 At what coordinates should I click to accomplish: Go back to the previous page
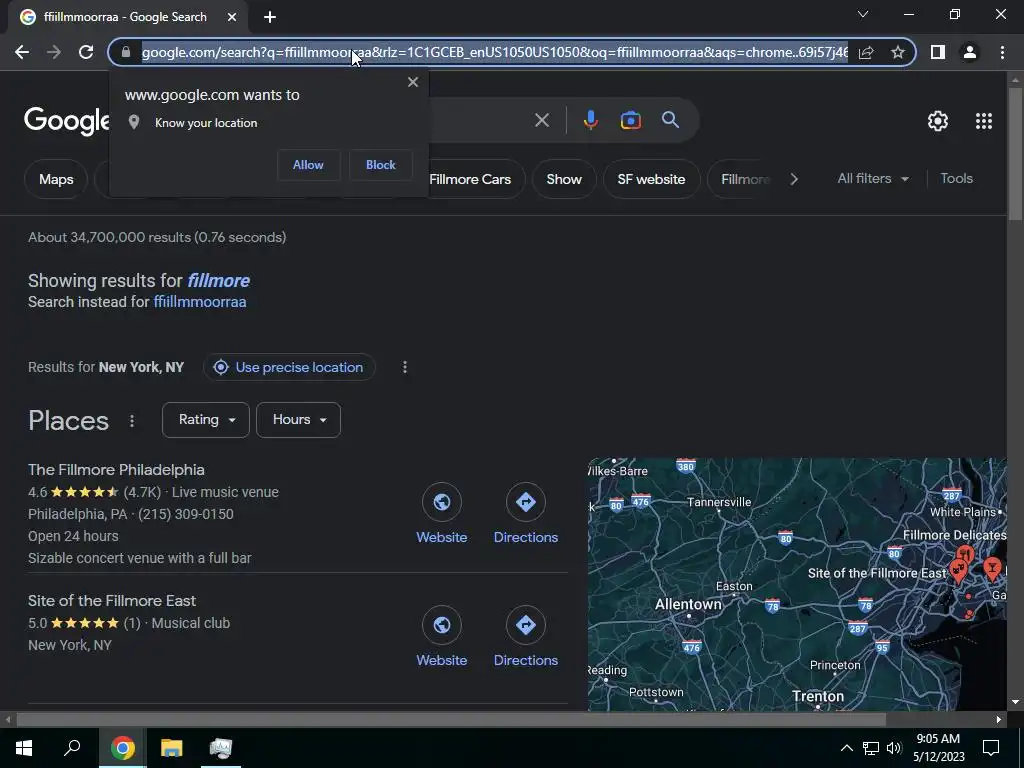pos(22,52)
